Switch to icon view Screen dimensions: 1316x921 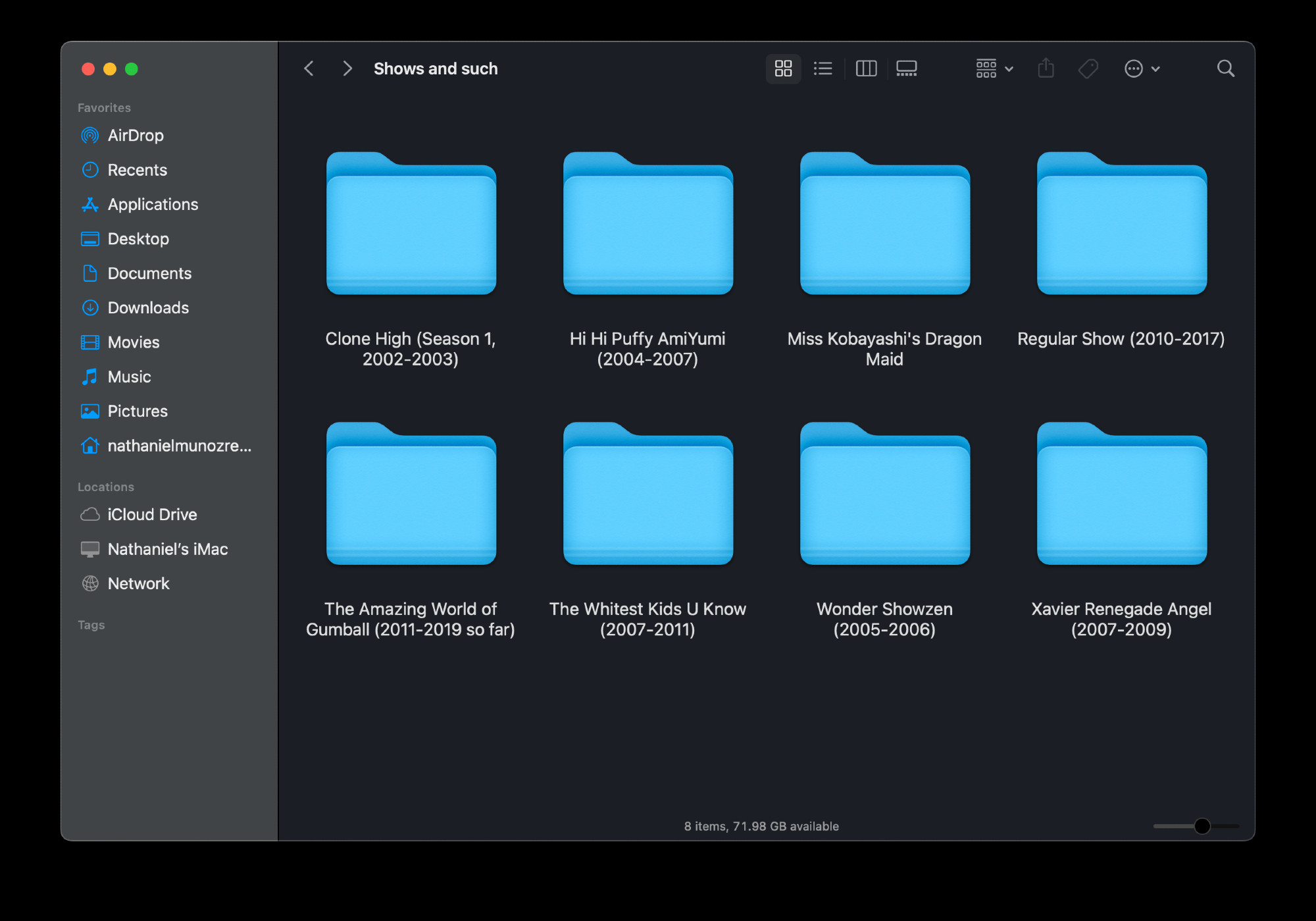[x=783, y=68]
